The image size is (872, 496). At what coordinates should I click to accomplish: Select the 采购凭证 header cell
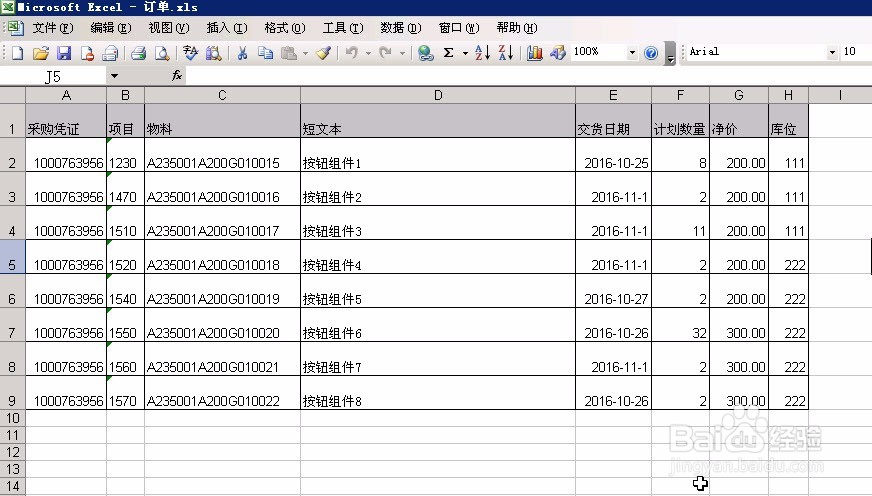pos(66,121)
